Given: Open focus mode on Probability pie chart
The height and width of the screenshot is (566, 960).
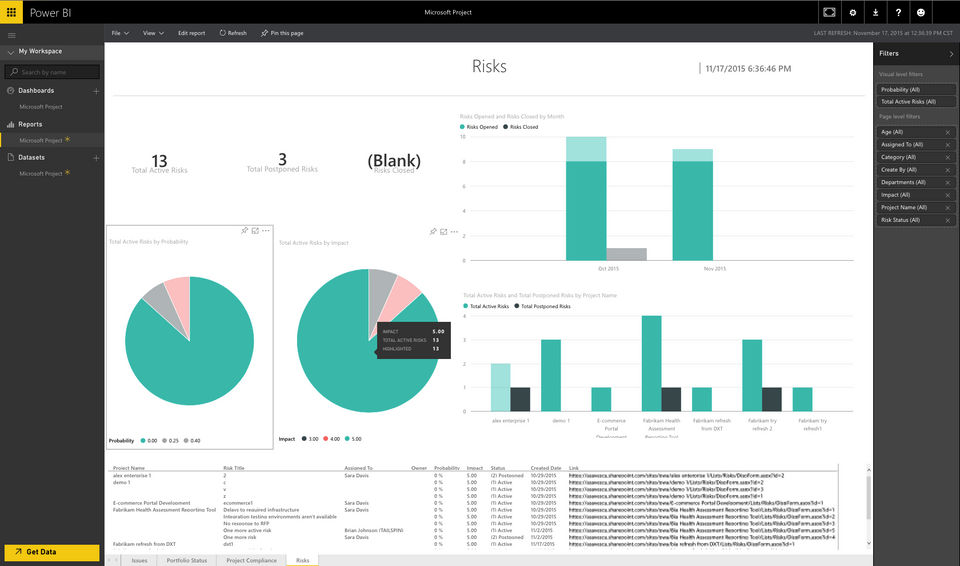Looking at the screenshot, I should [255, 230].
